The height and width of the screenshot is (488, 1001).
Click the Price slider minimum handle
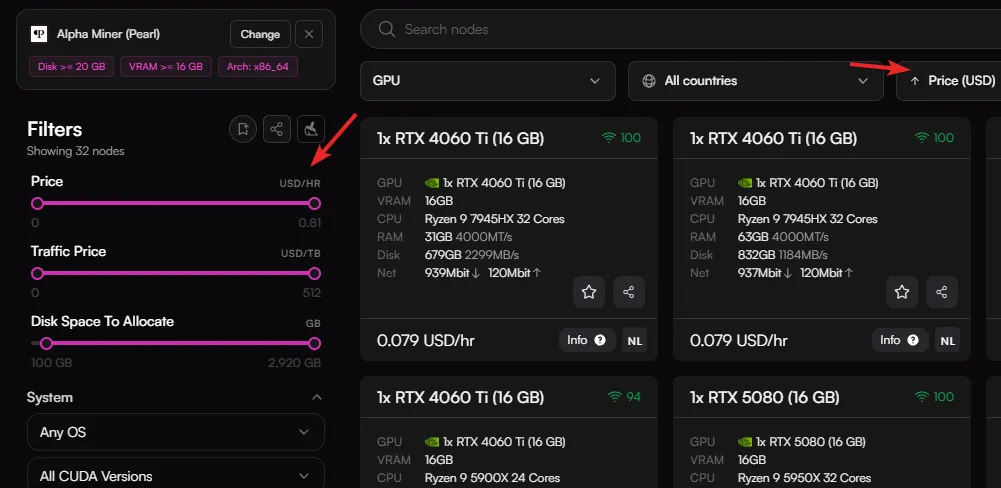pos(38,204)
